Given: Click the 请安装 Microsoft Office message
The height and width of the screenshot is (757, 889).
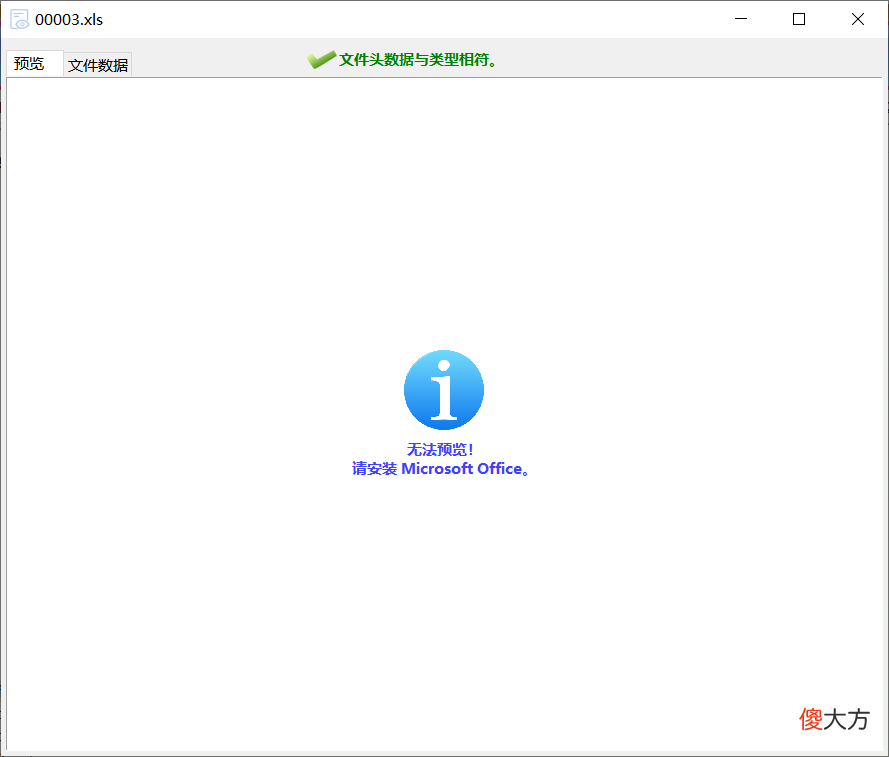Looking at the screenshot, I should click(x=441, y=469).
